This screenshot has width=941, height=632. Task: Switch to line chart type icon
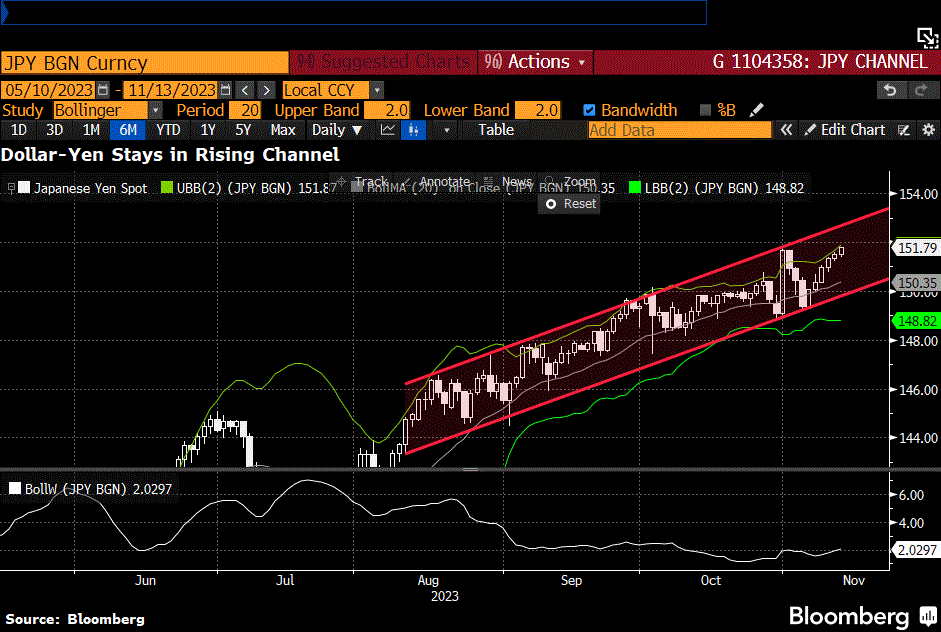[388, 130]
